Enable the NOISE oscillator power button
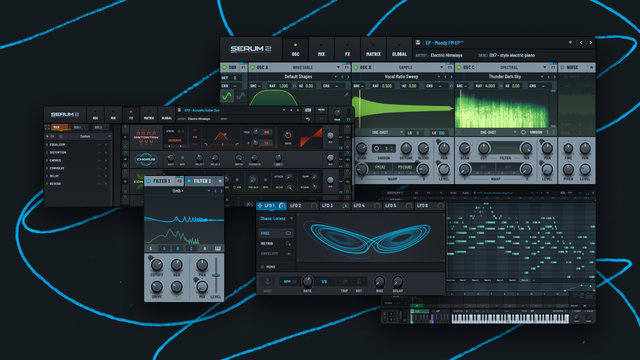This screenshot has height=360, width=640. point(562,67)
